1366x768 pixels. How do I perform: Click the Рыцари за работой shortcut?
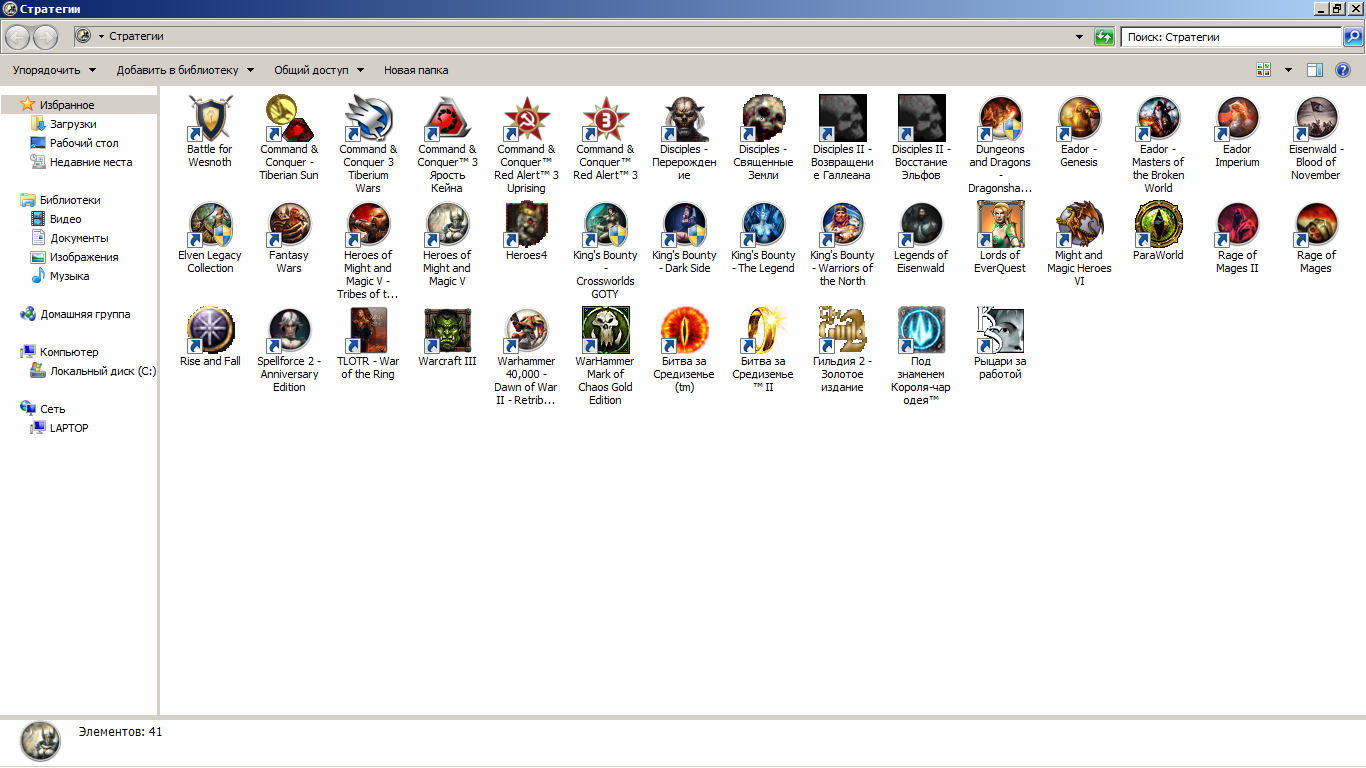1000,331
